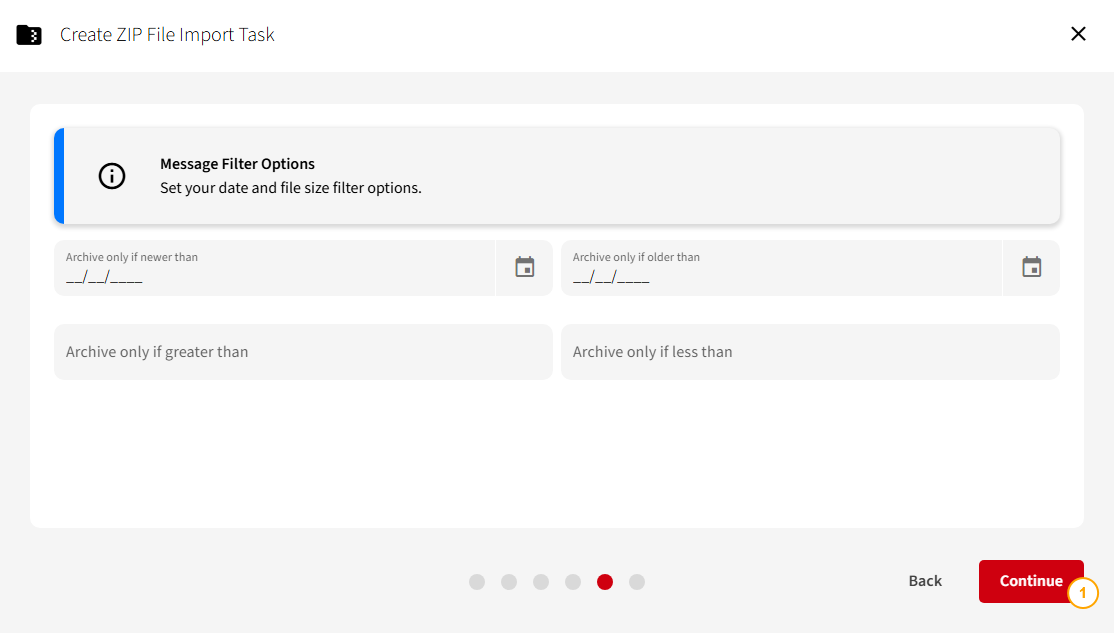Select the second wizard step dot
The height and width of the screenshot is (633, 1114).
(x=509, y=582)
